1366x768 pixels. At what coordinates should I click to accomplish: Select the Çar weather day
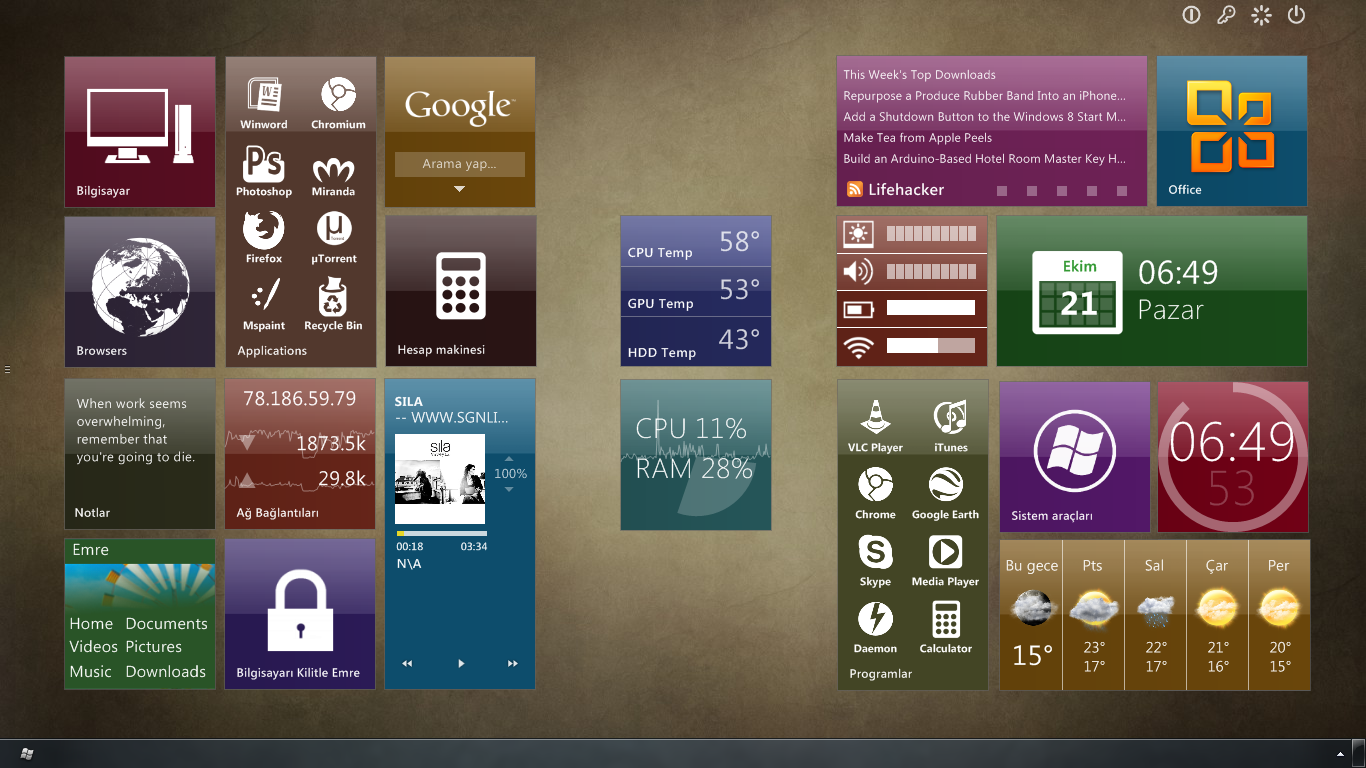click(1217, 615)
